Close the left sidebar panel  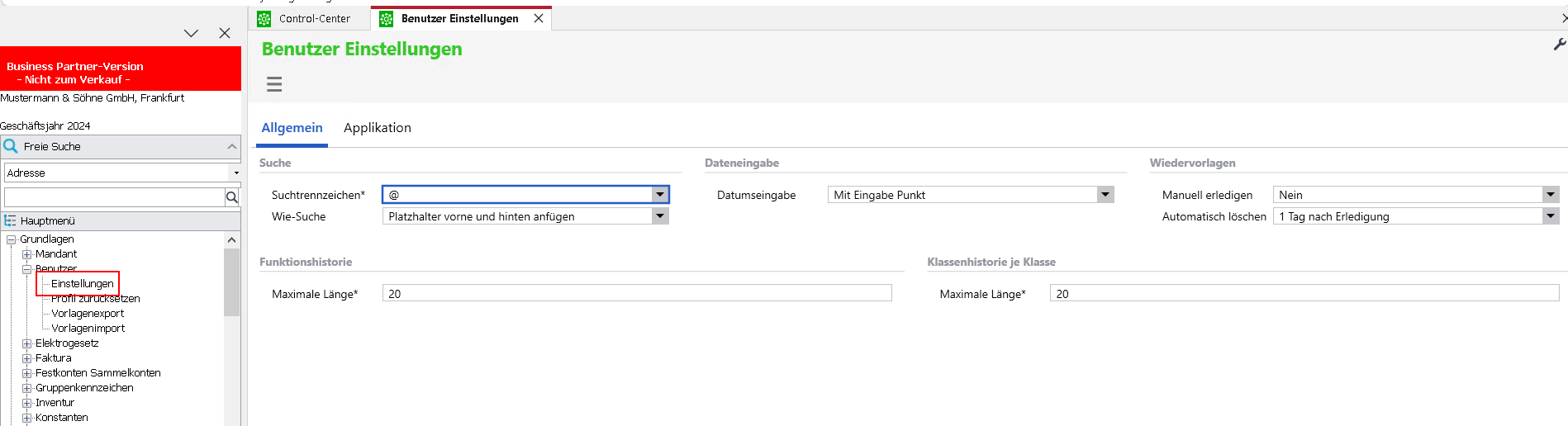point(225,33)
